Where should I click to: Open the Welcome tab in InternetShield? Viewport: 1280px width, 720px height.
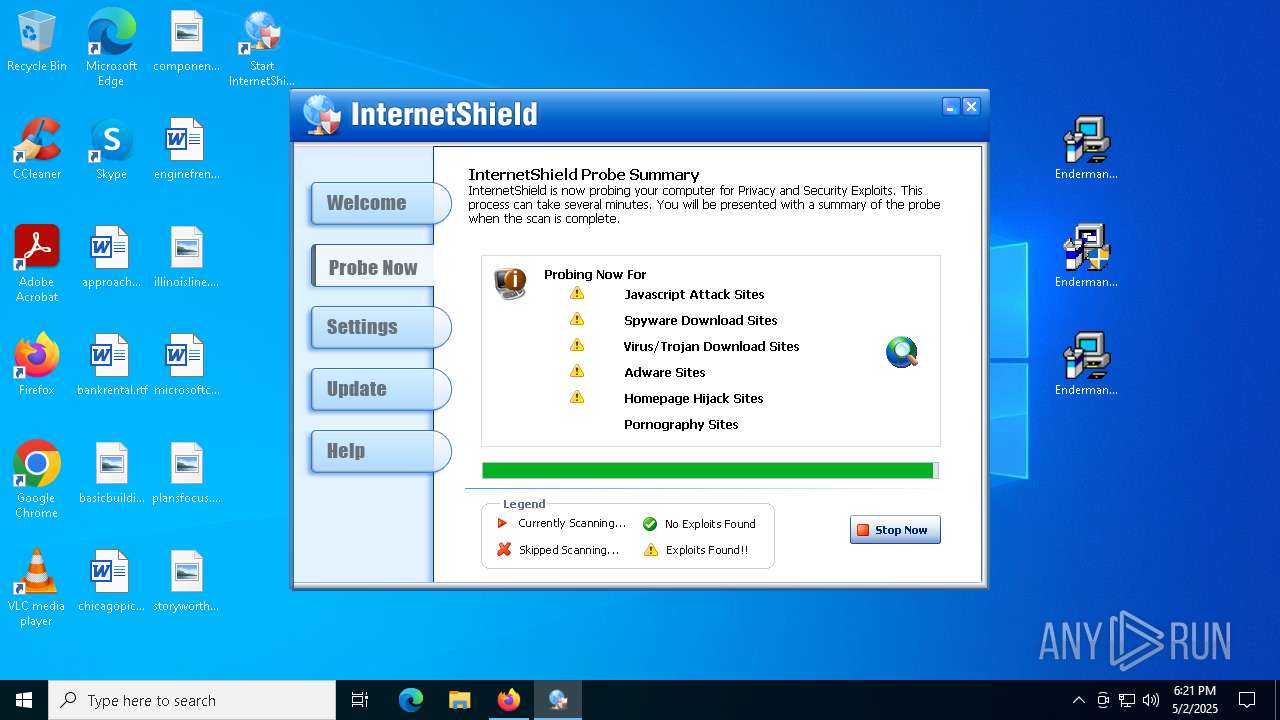click(380, 203)
